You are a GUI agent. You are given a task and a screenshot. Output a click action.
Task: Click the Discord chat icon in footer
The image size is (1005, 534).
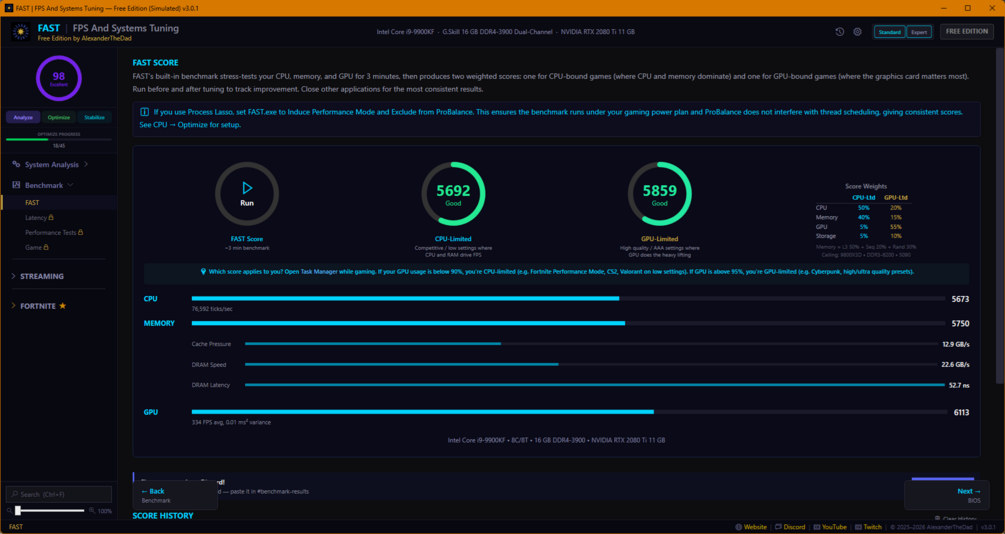tap(778, 527)
